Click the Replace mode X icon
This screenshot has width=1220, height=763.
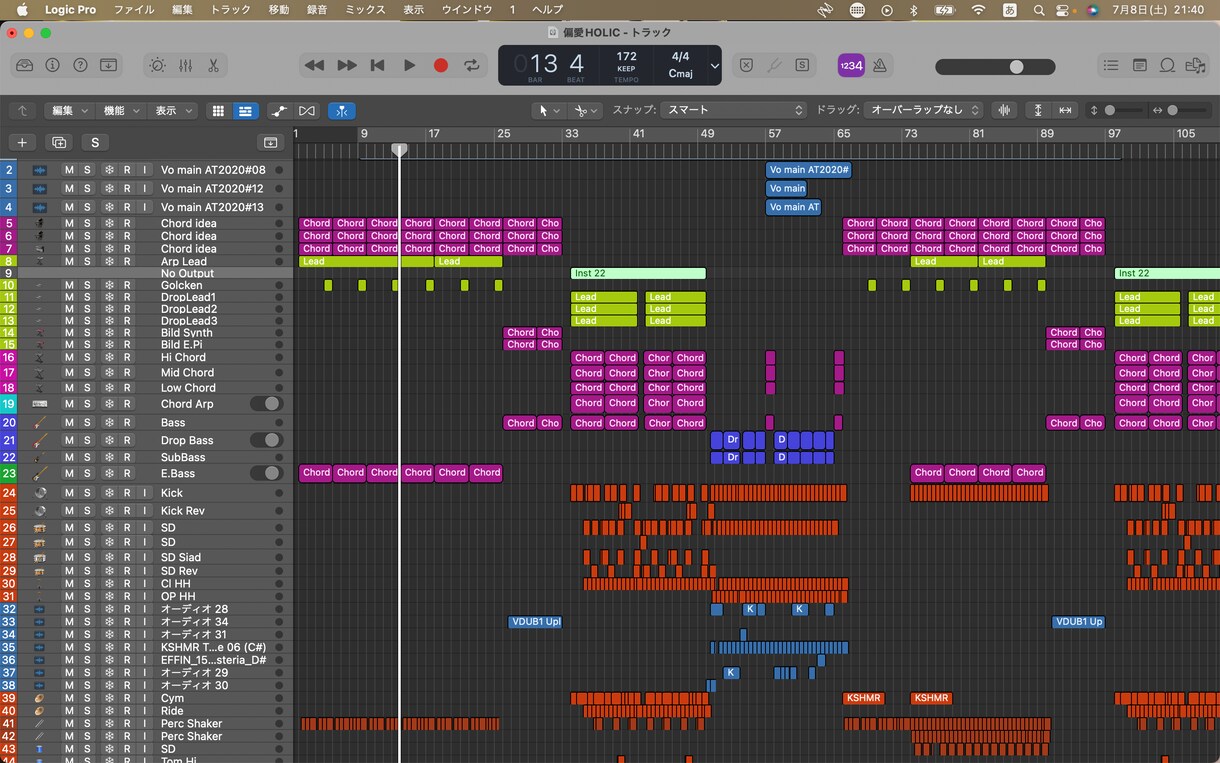[746, 65]
